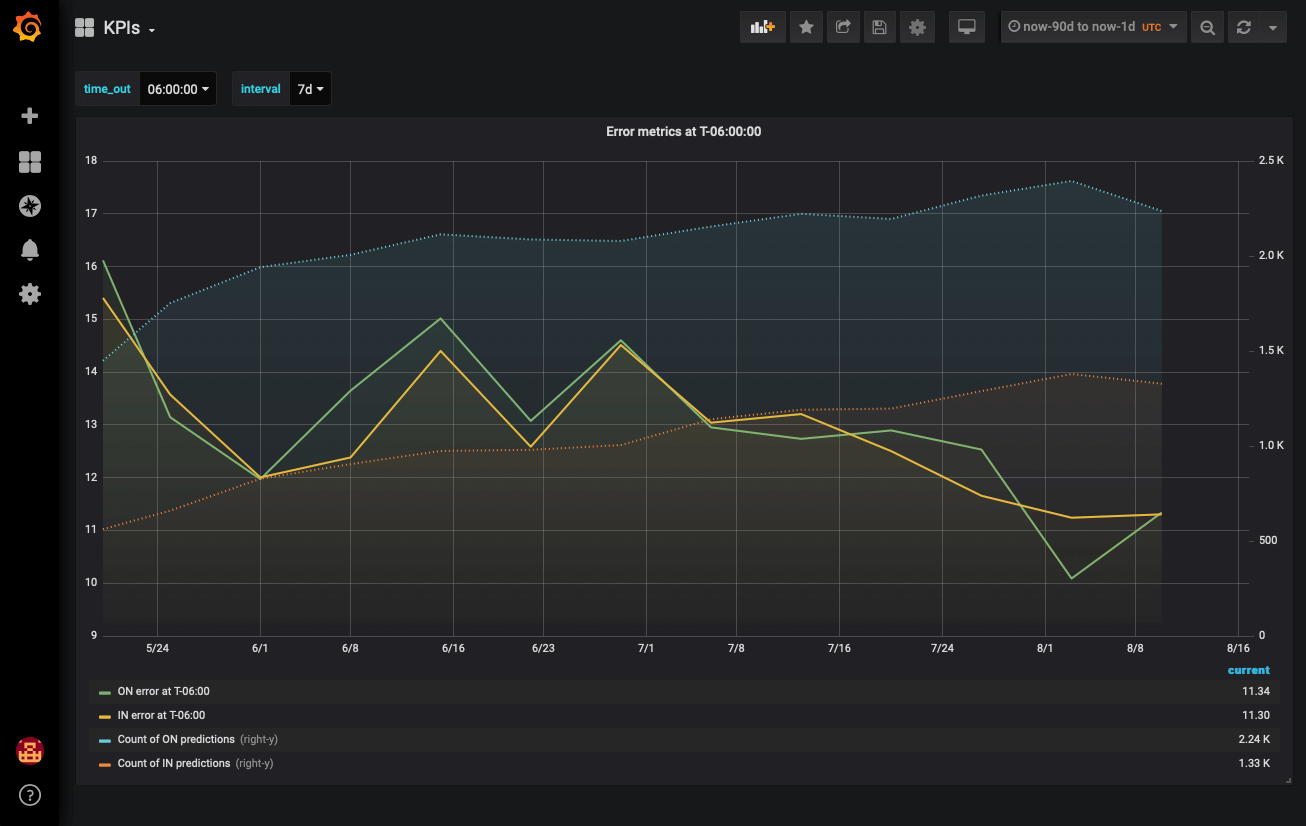
Task: Open the KPIs dashboard name menu
Action: click(124, 28)
